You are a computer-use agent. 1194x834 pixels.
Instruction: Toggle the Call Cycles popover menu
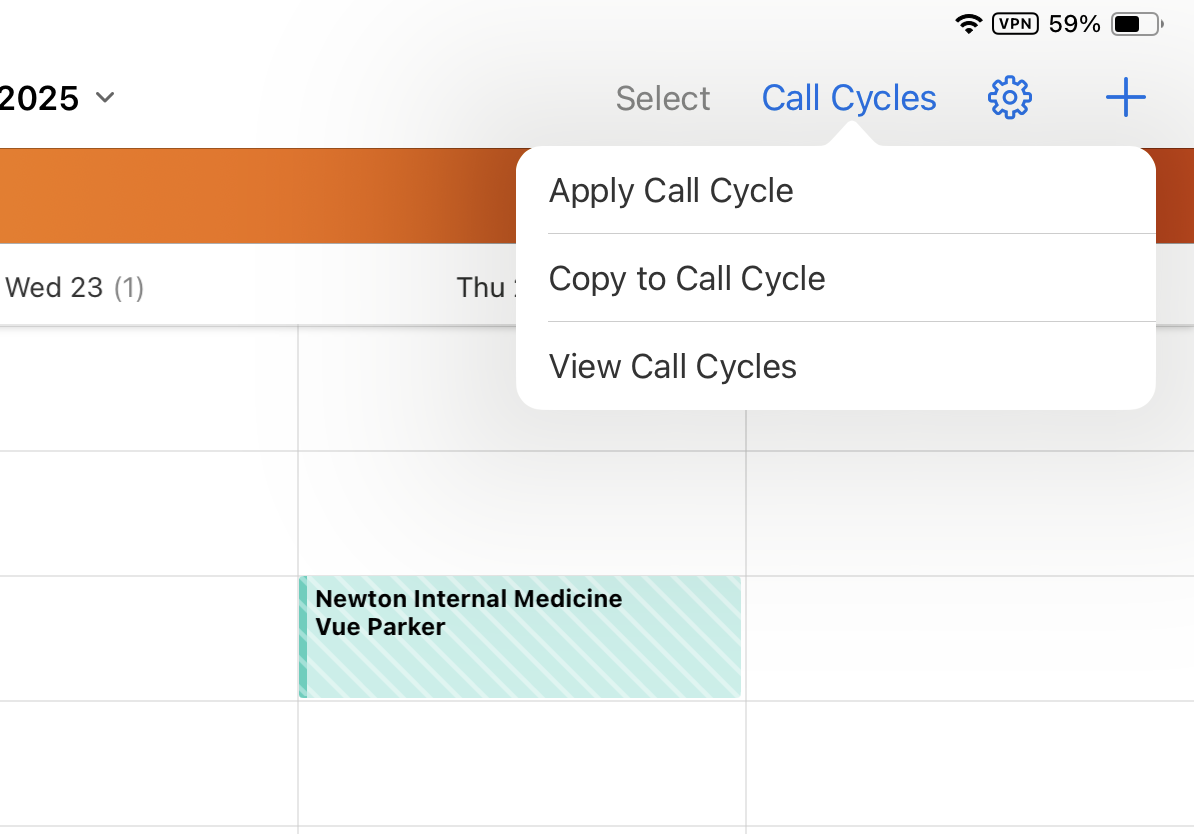[x=848, y=98]
